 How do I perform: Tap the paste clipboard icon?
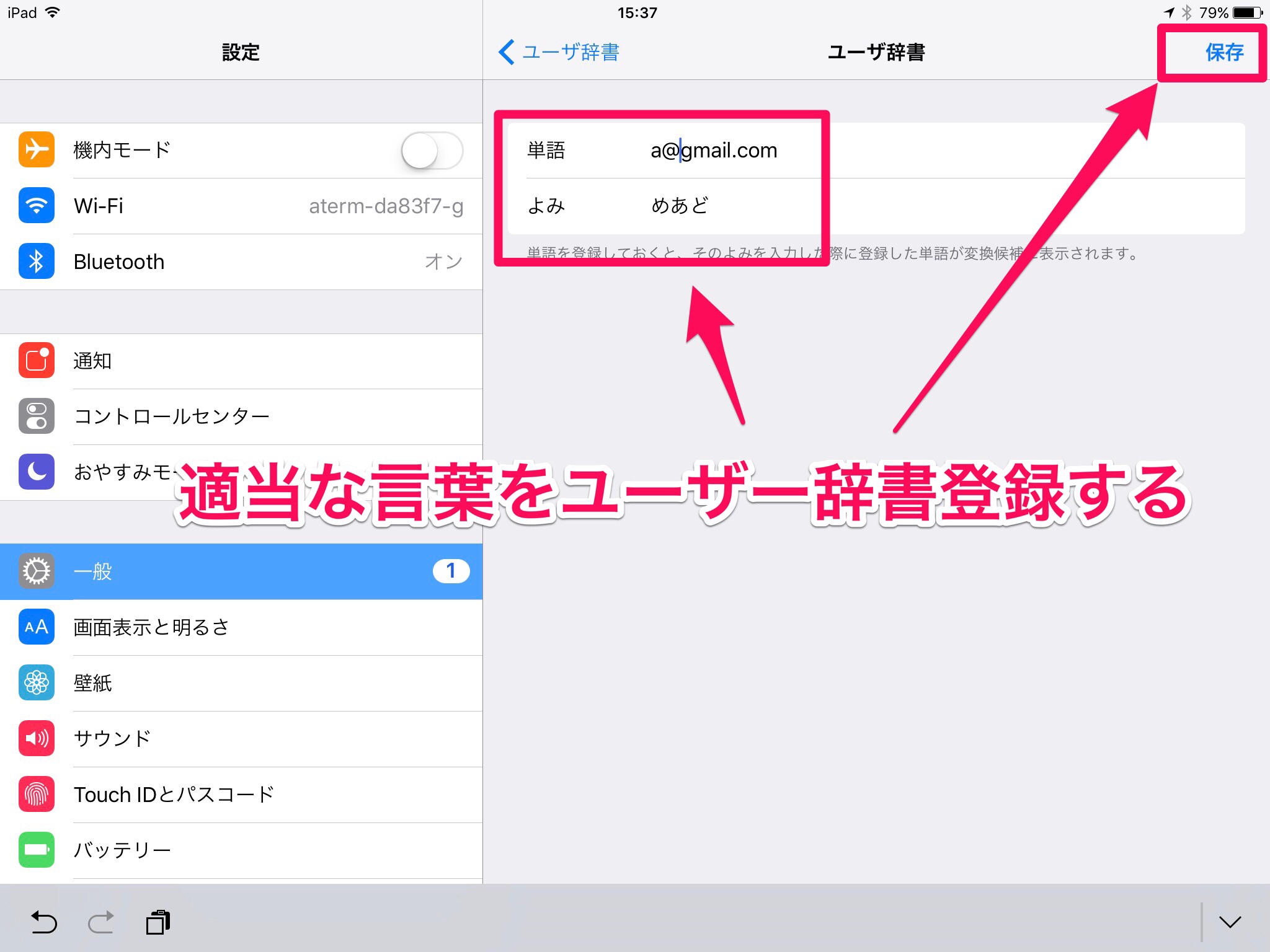click(x=158, y=922)
